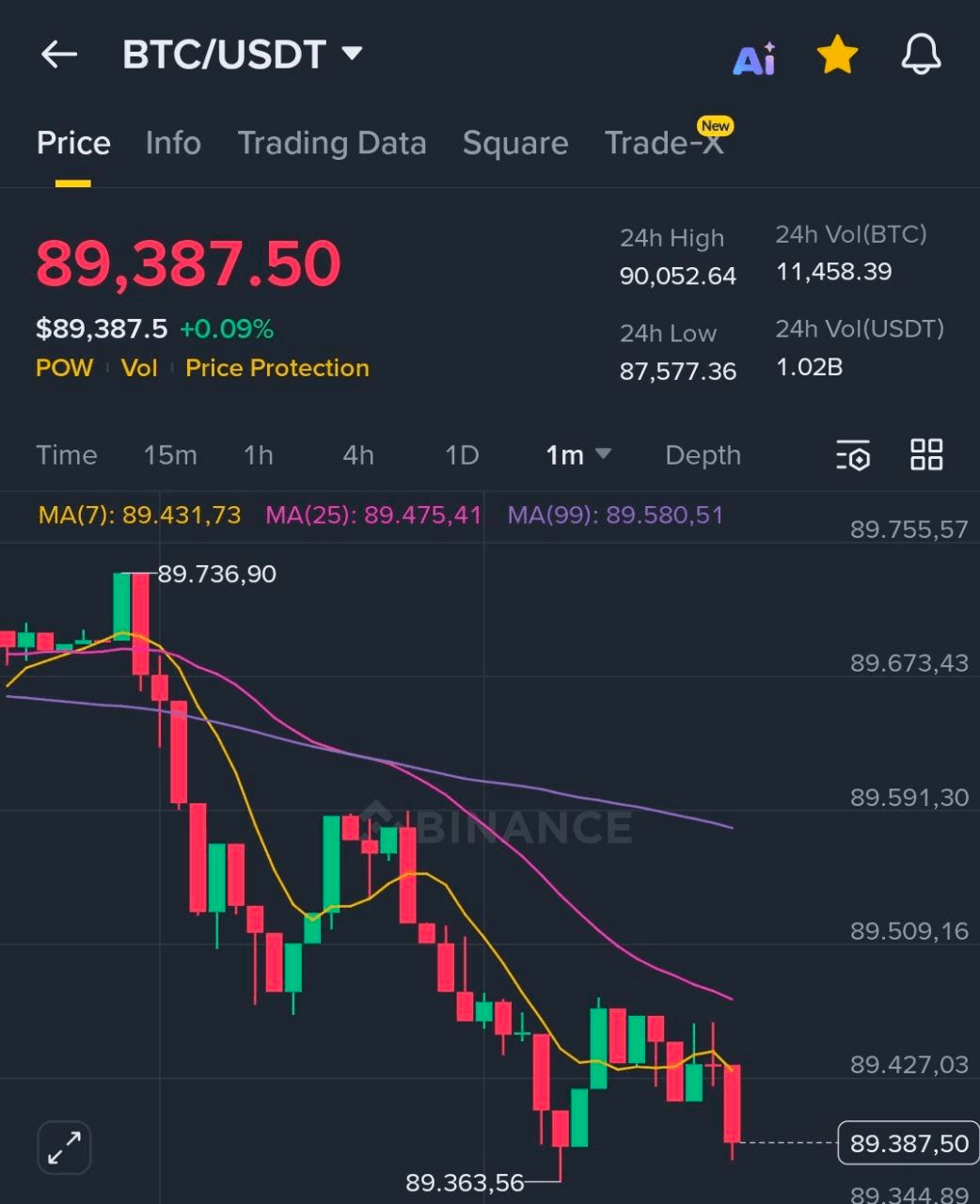This screenshot has height=1204, width=980.
Task: Select the 15m chart interval
Action: point(170,455)
